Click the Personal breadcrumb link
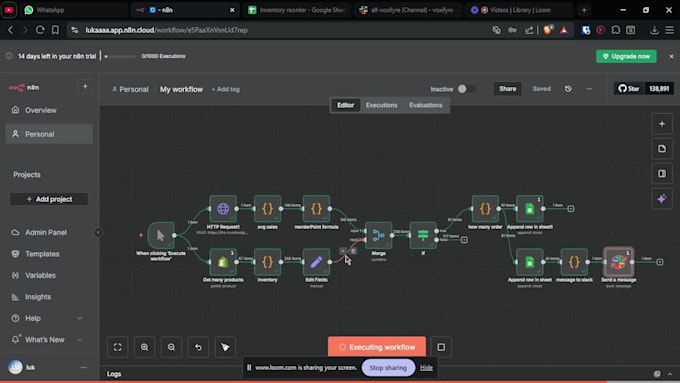The width and height of the screenshot is (680, 383). tap(130, 89)
